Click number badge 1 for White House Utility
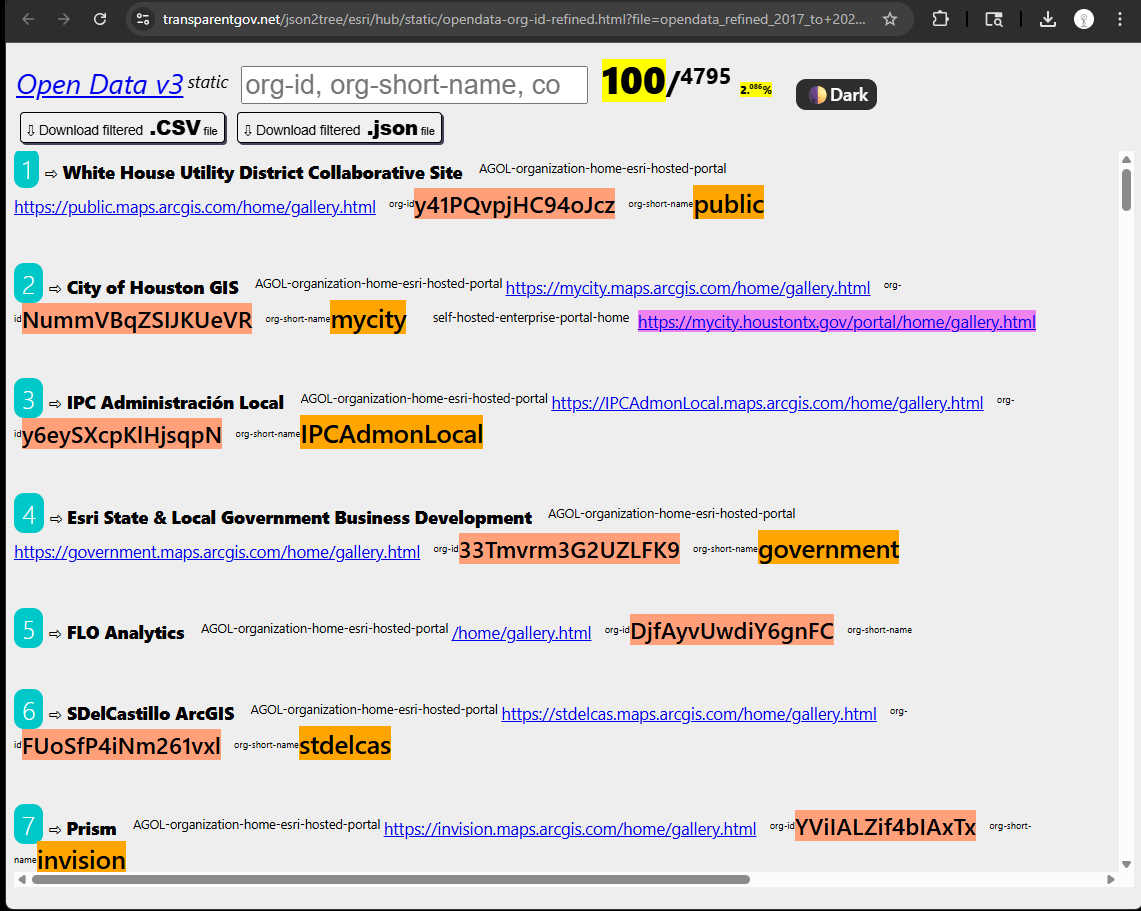The width and height of the screenshot is (1141, 911). coord(27,169)
